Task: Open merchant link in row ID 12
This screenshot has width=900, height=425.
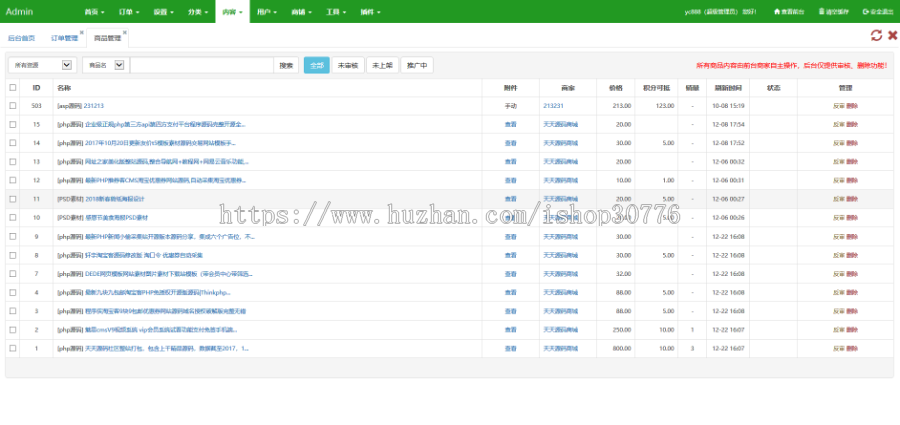Action: coord(560,180)
